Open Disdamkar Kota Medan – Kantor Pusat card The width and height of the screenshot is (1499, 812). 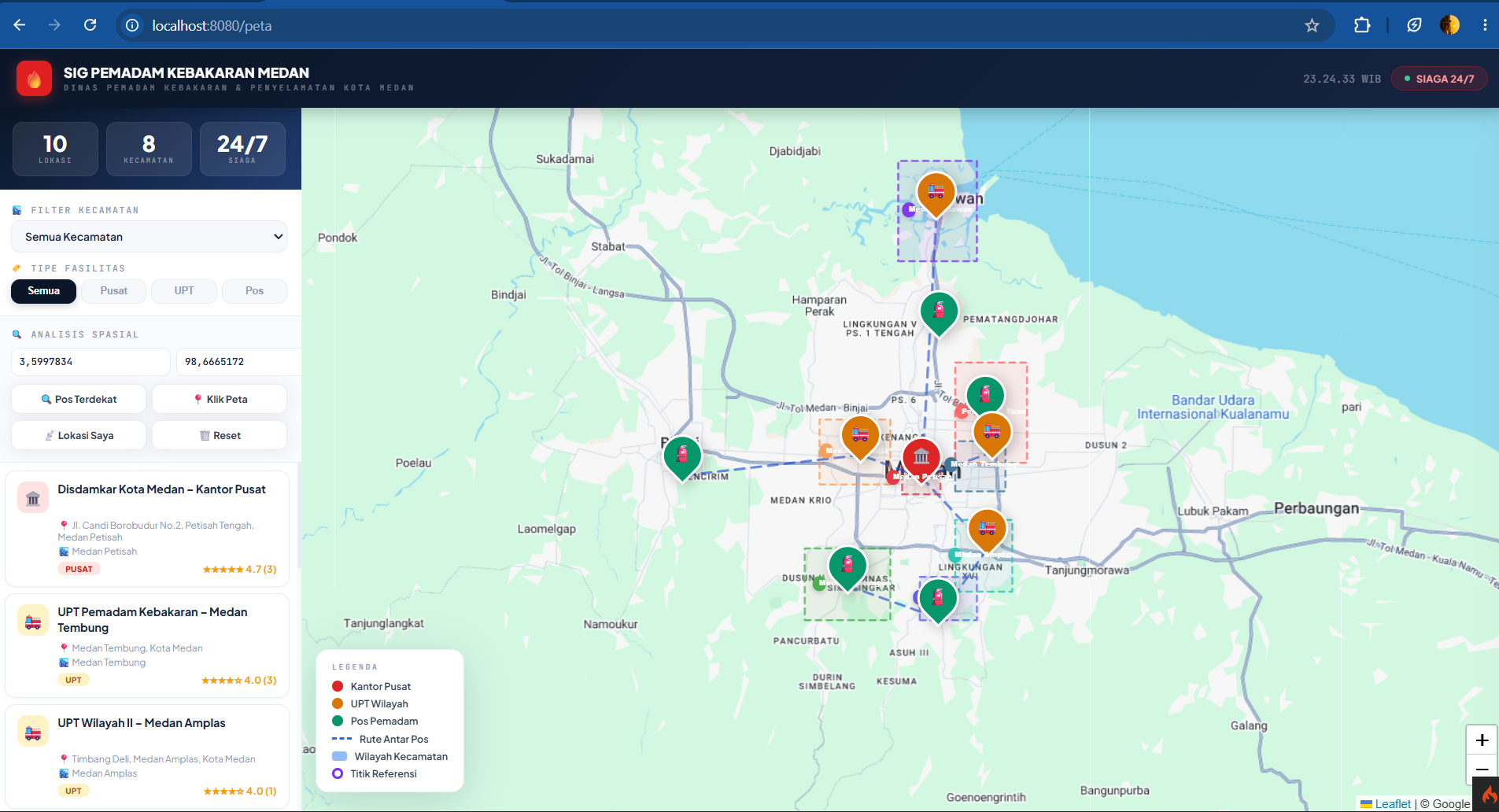point(147,529)
